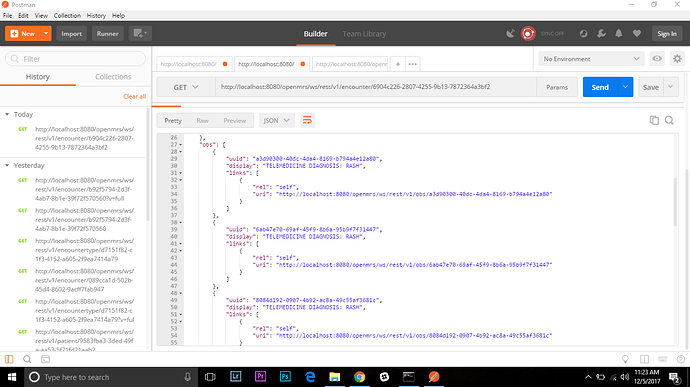Select the Pretty response view
This screenshot has height=387, width=690.
click(x=173, y=120)
